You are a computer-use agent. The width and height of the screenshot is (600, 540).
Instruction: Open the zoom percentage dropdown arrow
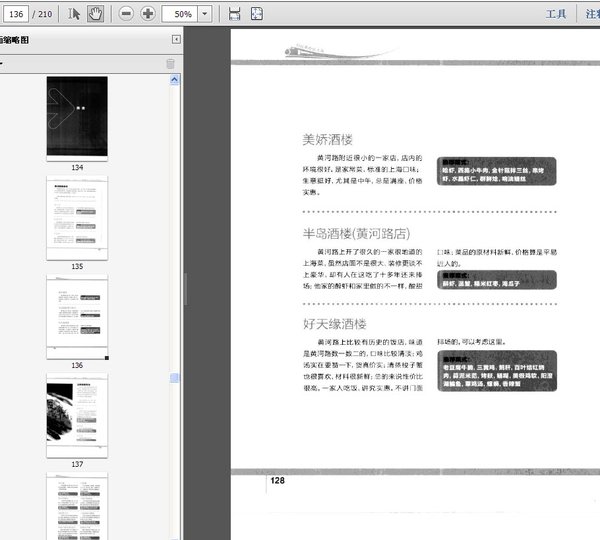pos(205,14)
